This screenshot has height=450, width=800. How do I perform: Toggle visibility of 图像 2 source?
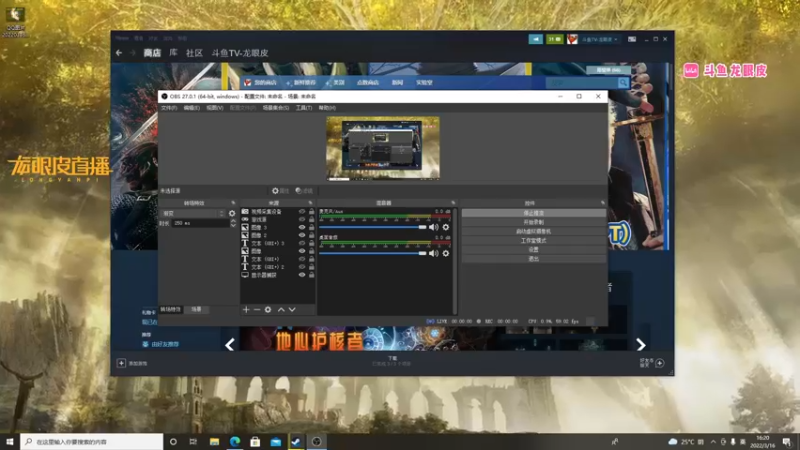pyautogui.click(x=302, y=235)
